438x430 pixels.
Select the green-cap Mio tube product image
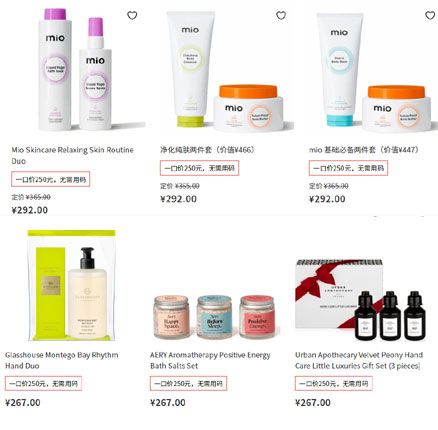225,72
